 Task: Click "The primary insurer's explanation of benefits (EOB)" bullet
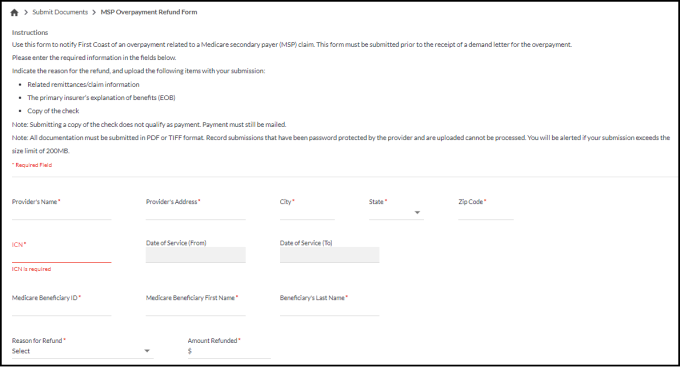coord(101,98)
